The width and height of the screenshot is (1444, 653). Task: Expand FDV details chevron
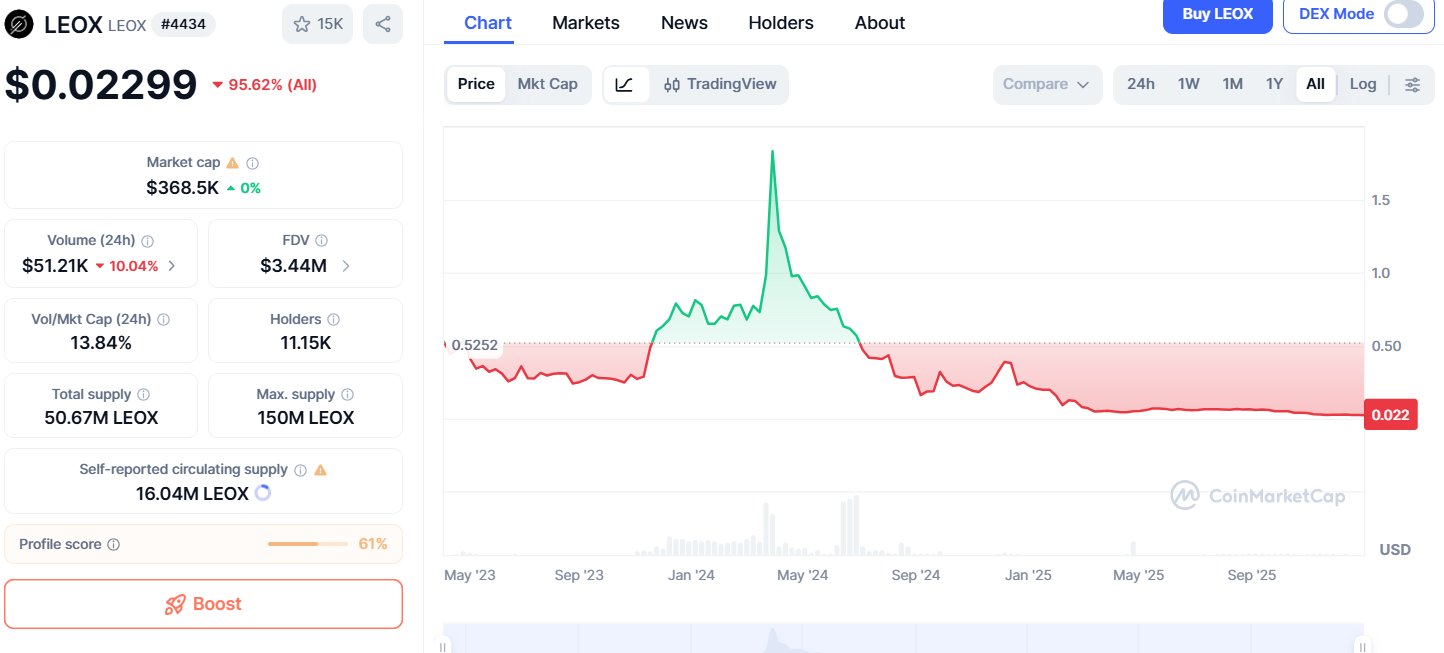[346, 266]
